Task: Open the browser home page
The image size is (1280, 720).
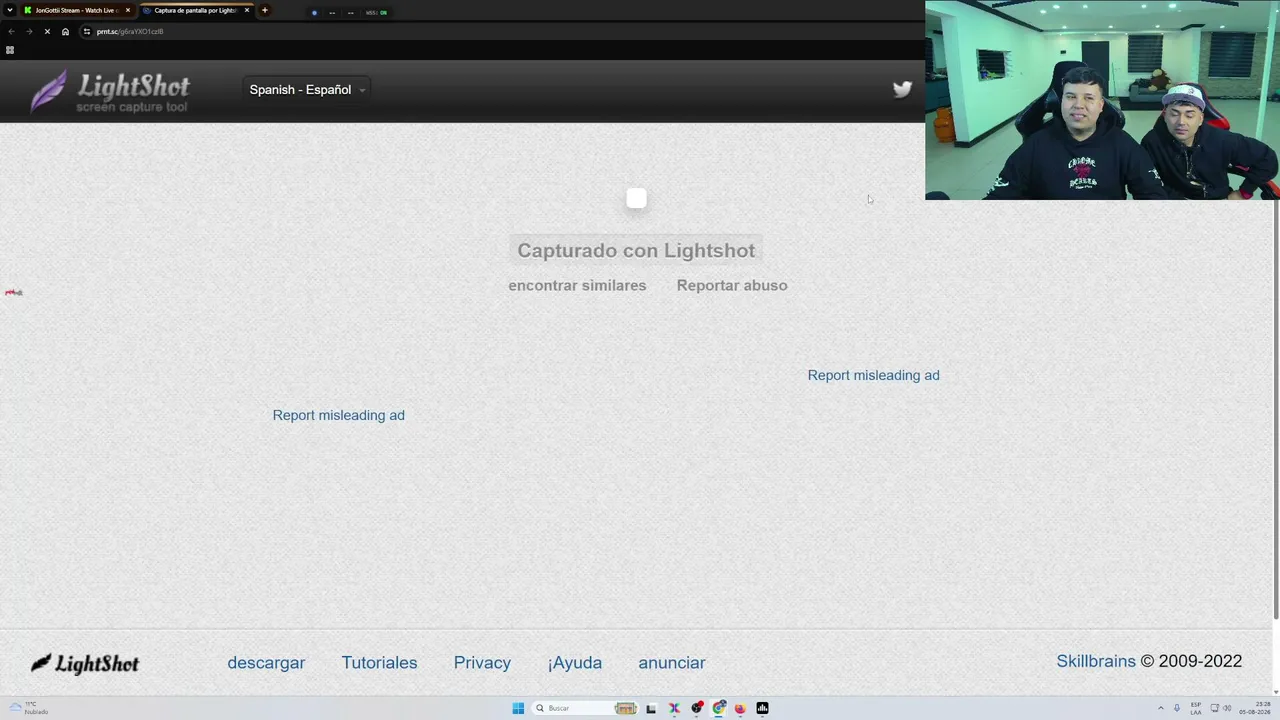Action: [65, 31]
